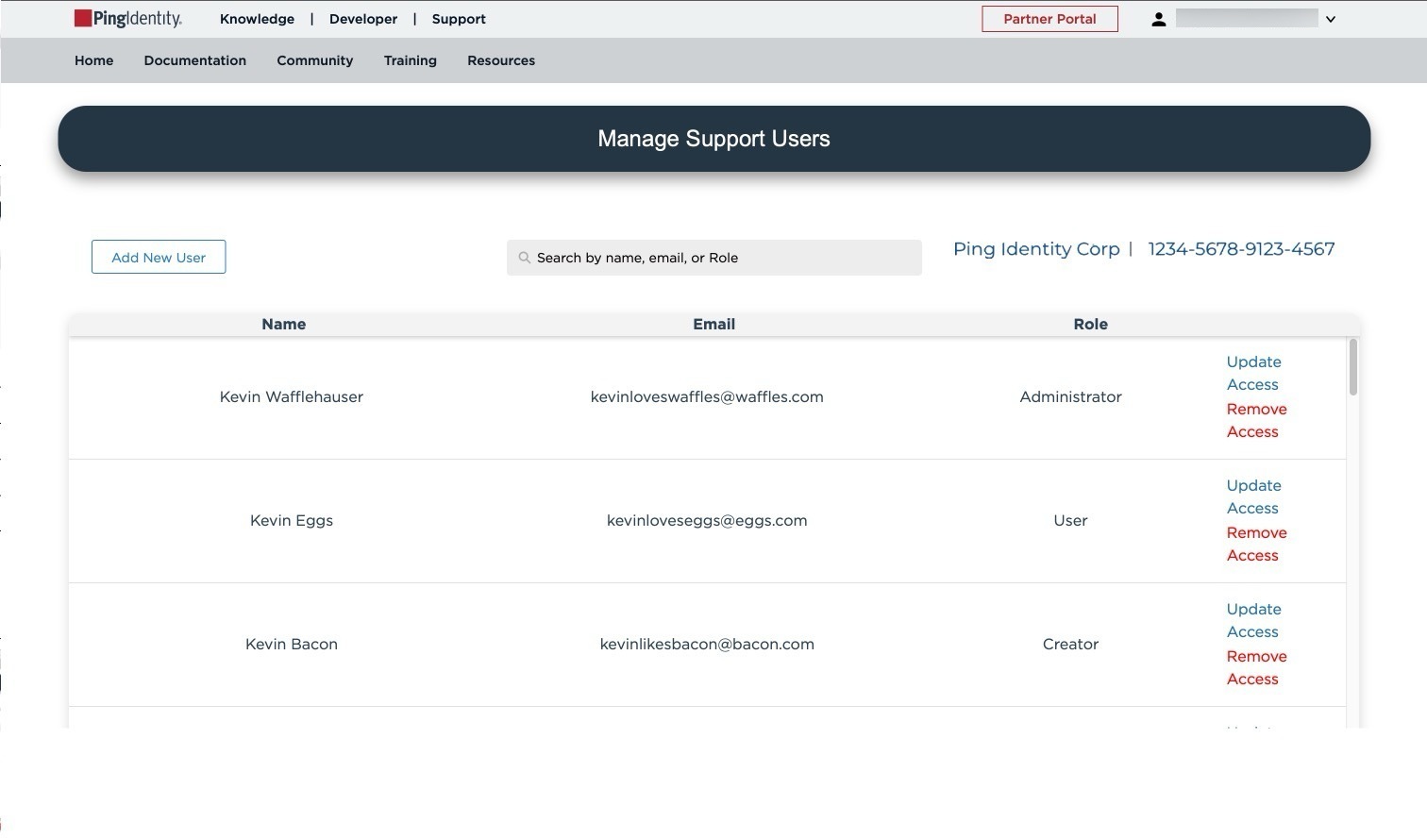Screen dimensions: 1427x840
Task: Update Access for Kevin Wafflehauser
Action: point(1253,373)
